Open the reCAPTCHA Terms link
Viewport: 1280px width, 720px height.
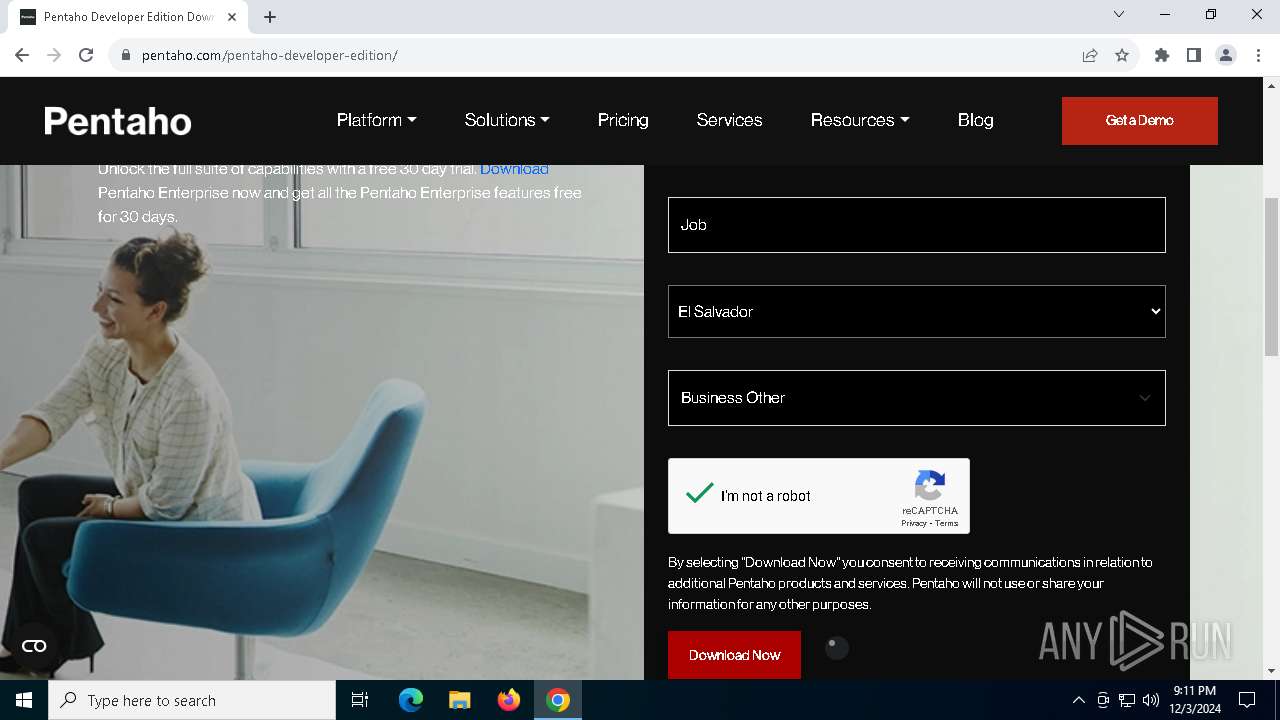tap(947, 523)
